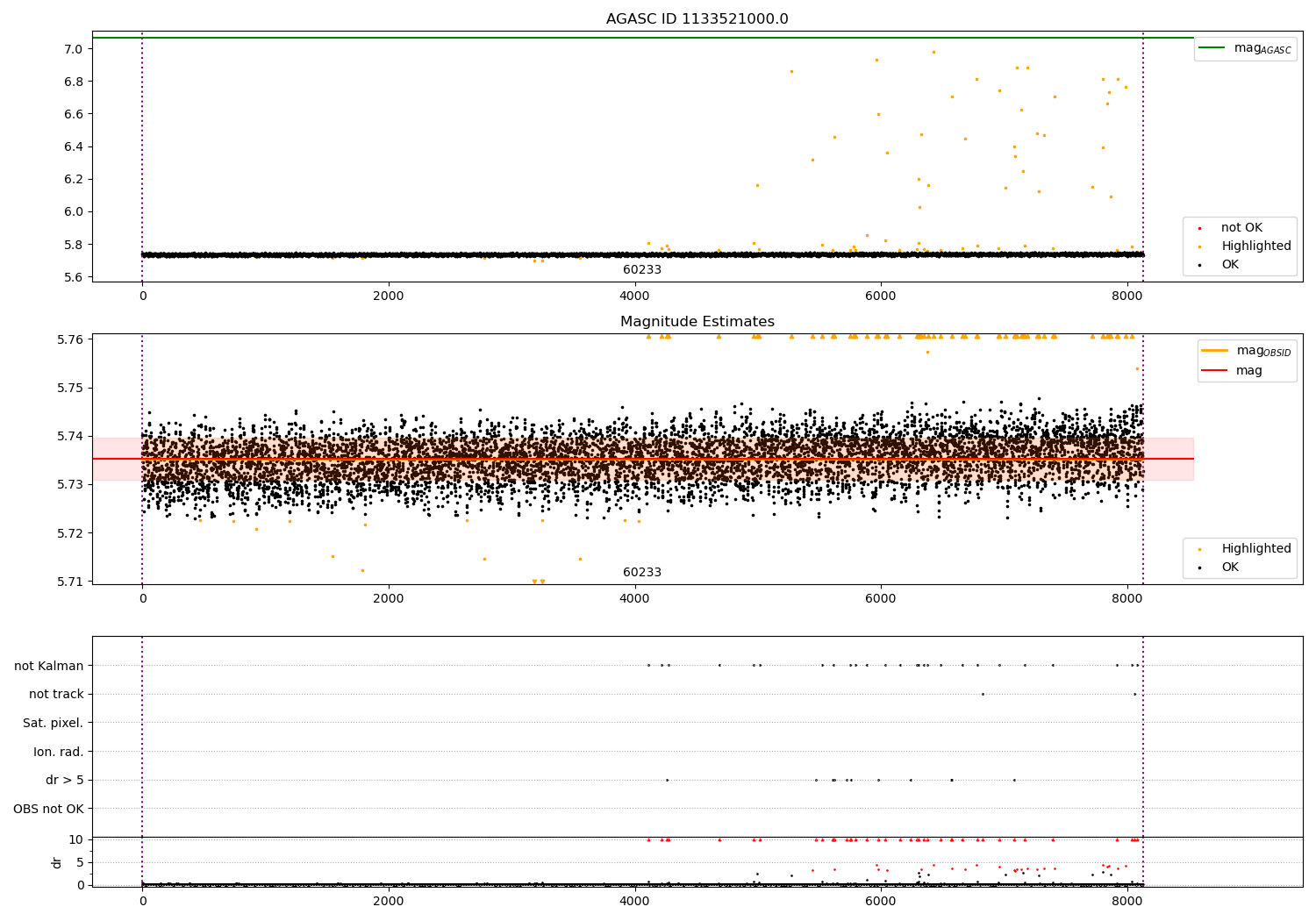Click 'OK' legend label in top panel
This screenshot has height=921, width=1316.
coord(1230,265)
